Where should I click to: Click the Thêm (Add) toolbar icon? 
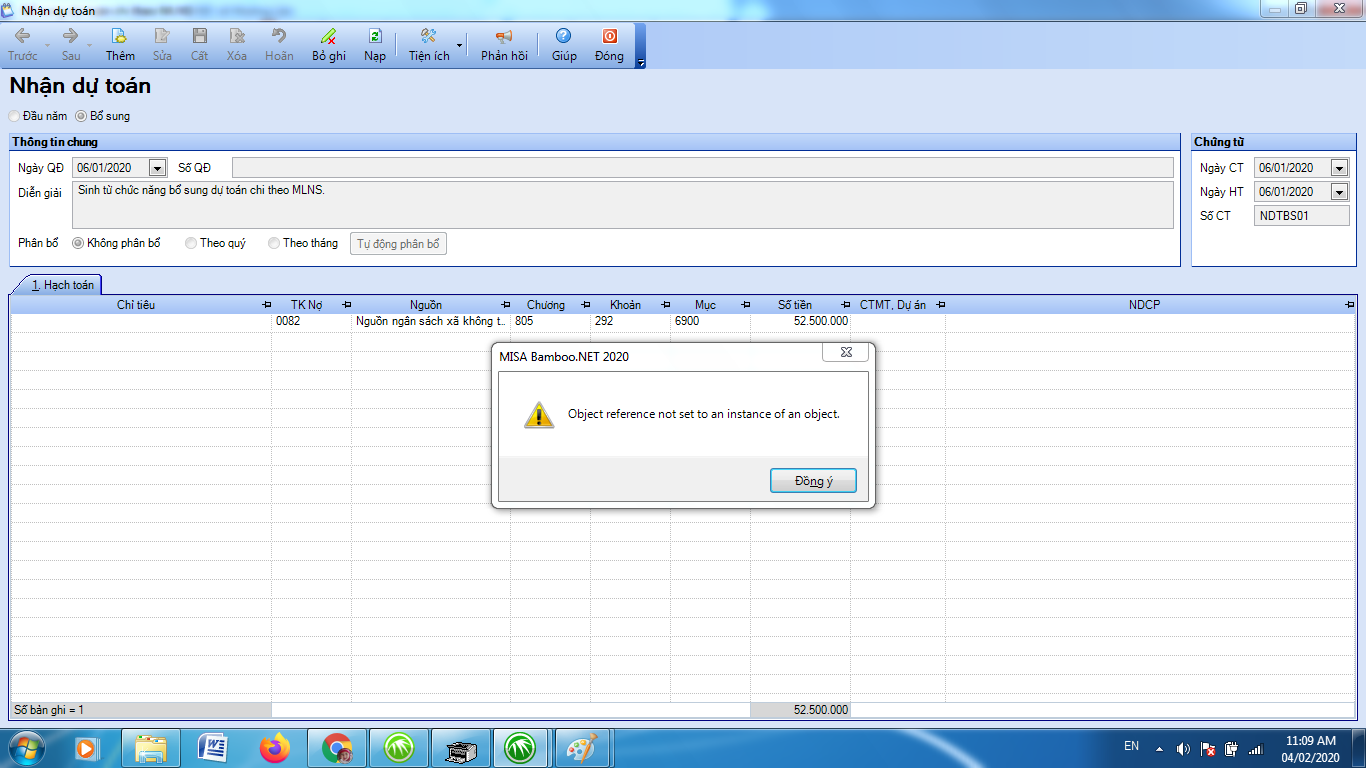pos(120,37)
